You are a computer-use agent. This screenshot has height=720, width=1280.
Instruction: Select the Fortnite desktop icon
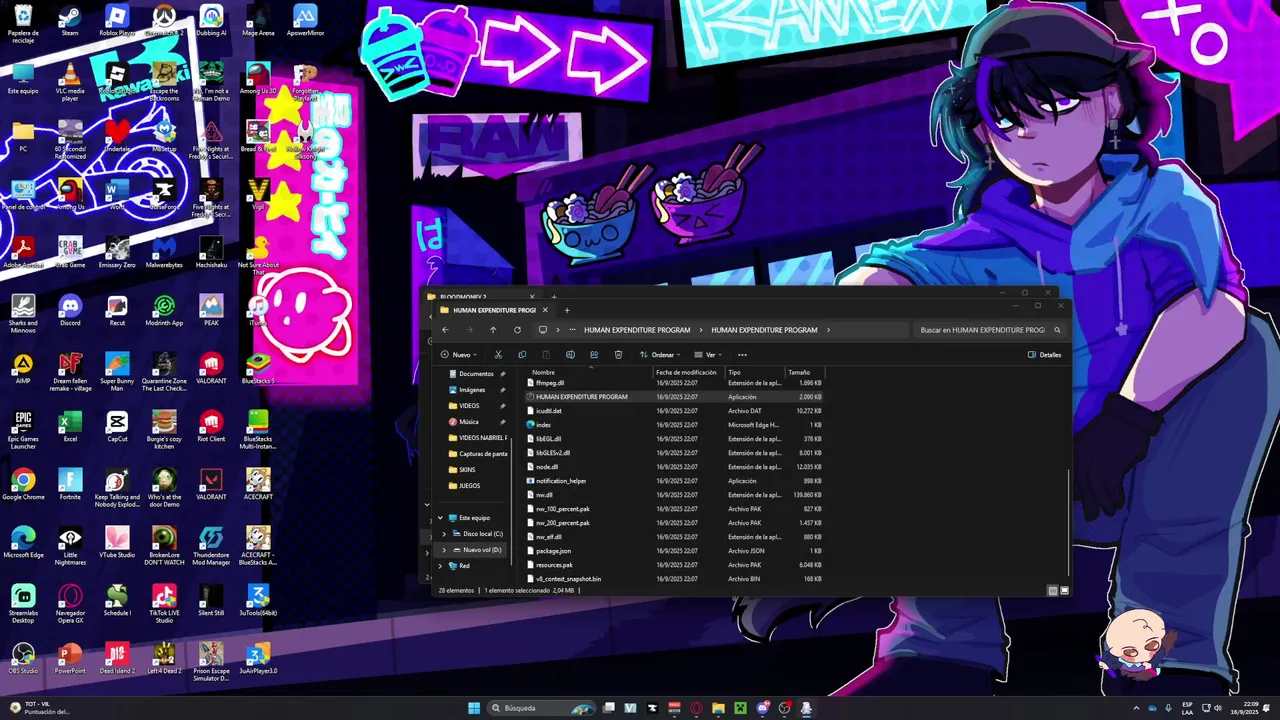(70, 485)
